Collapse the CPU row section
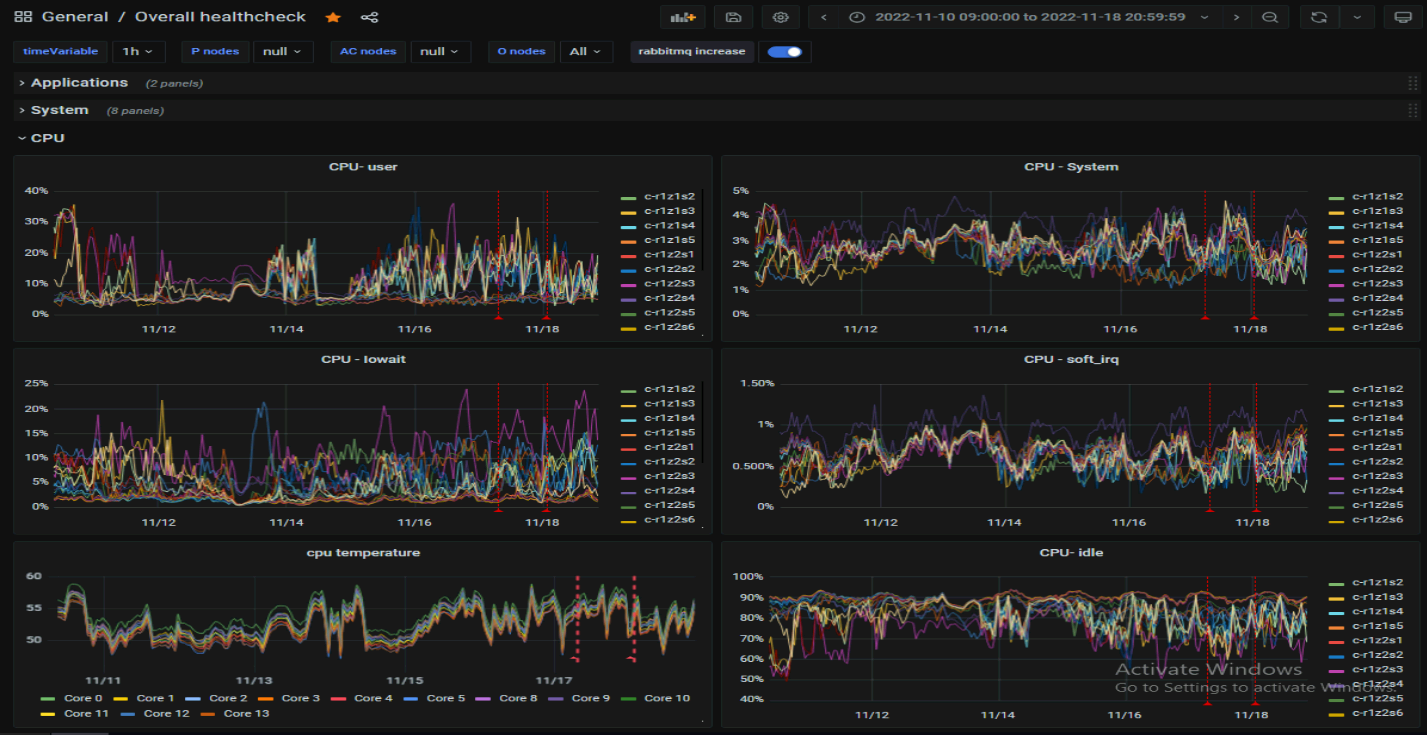 (x=47, y=138)
